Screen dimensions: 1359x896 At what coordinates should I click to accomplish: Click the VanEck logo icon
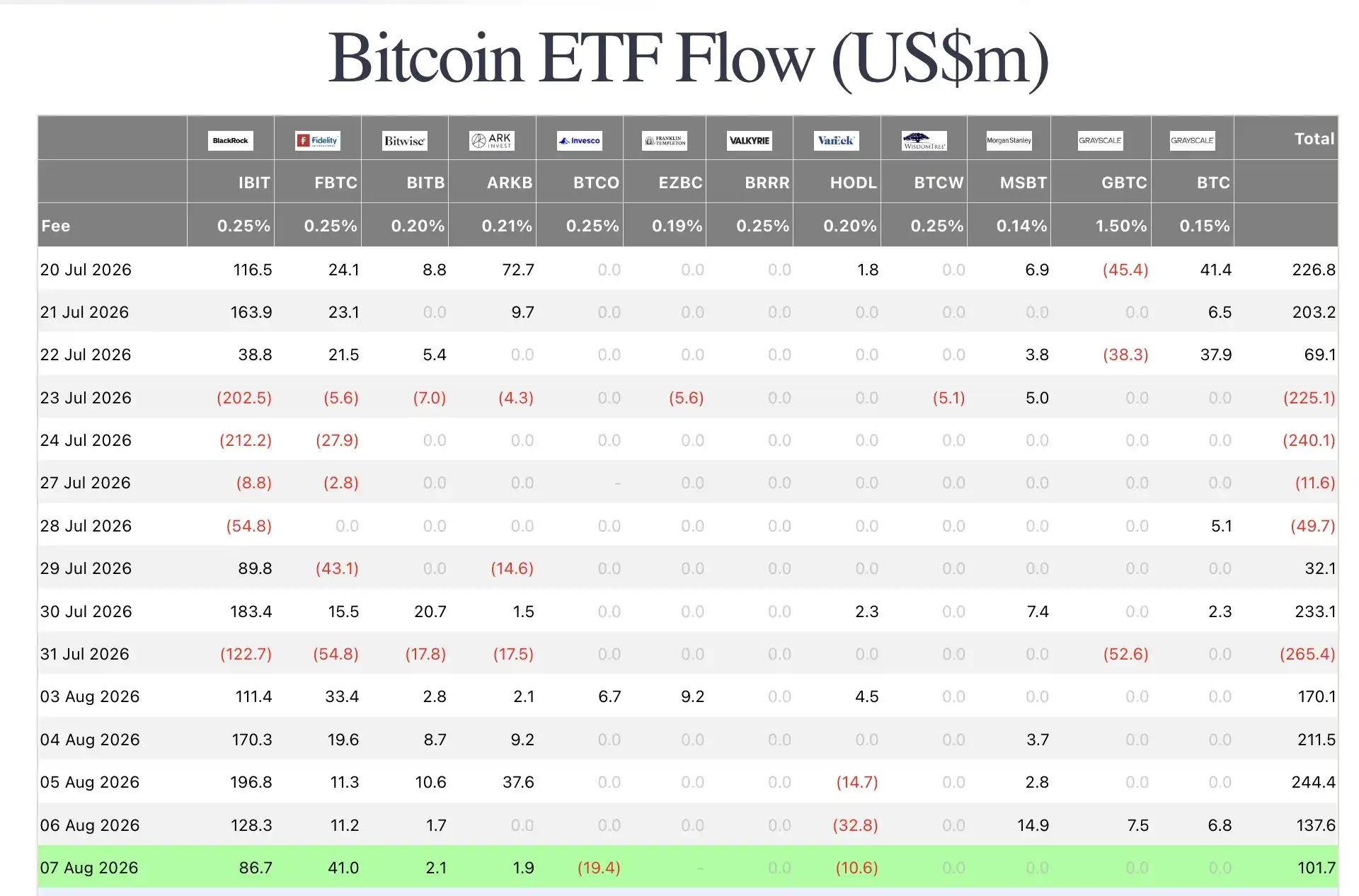(837, 140)
